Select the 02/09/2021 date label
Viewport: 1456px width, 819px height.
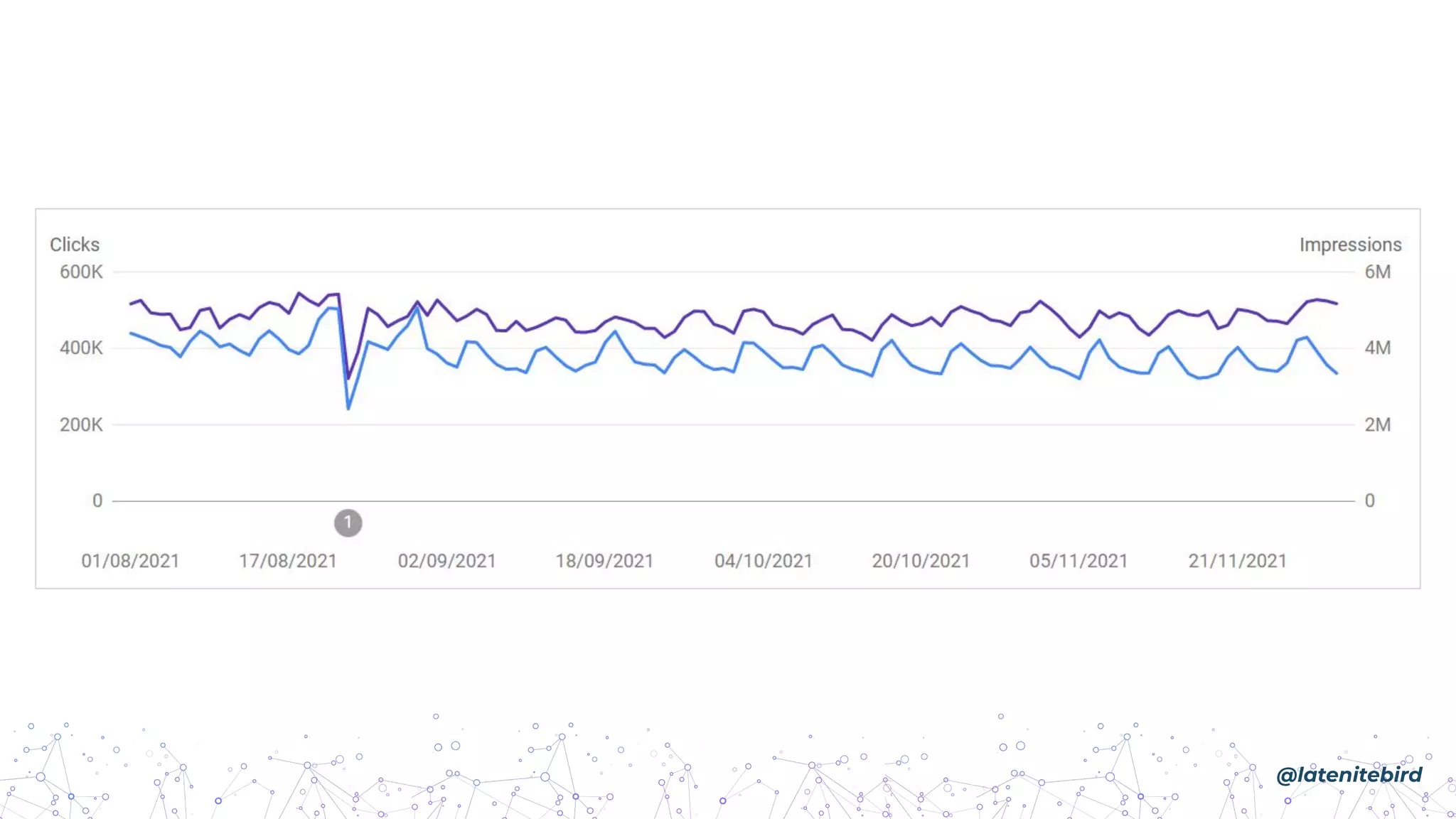point(446,562)
